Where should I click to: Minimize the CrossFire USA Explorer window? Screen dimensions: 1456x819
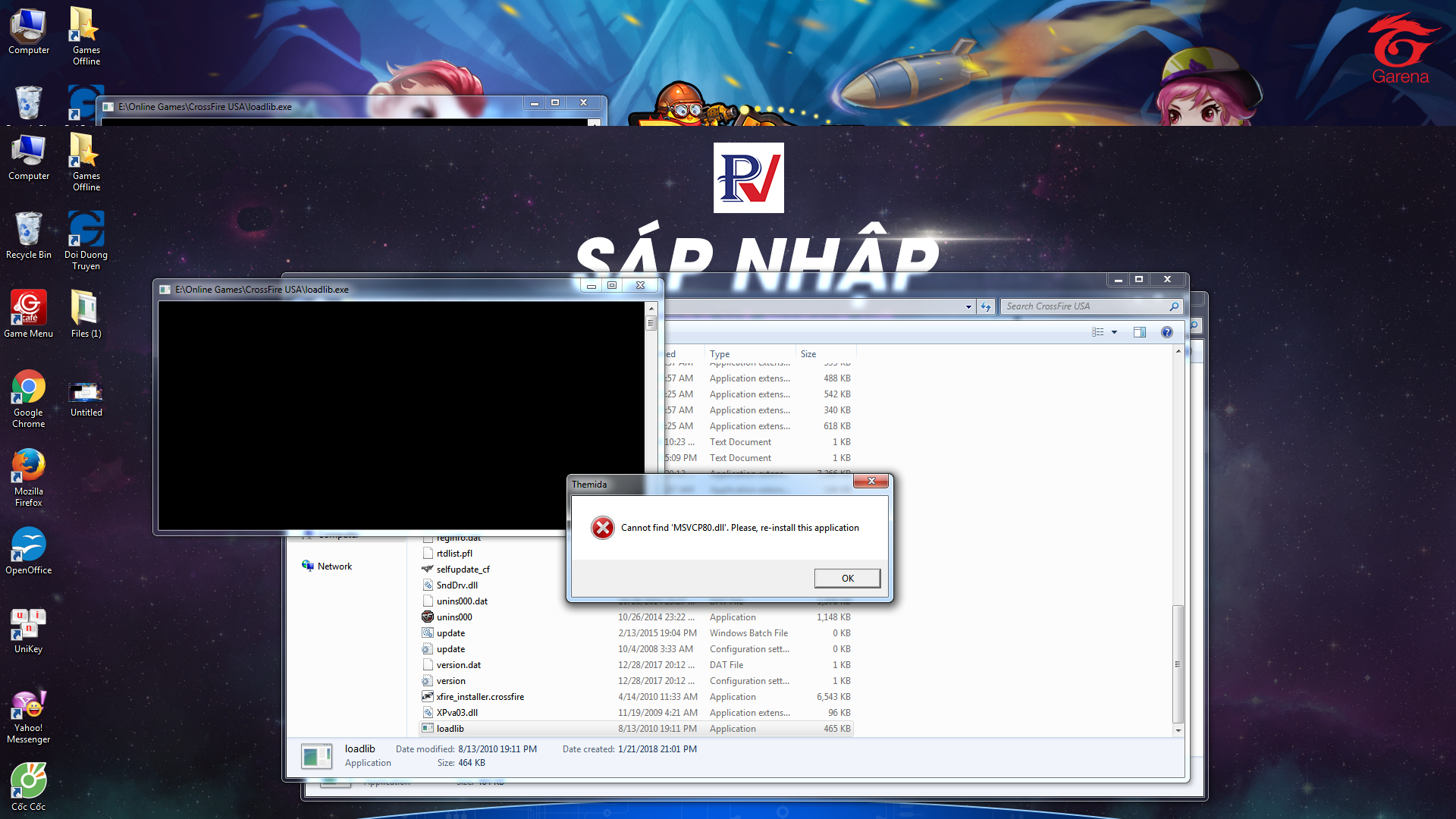1118,279
